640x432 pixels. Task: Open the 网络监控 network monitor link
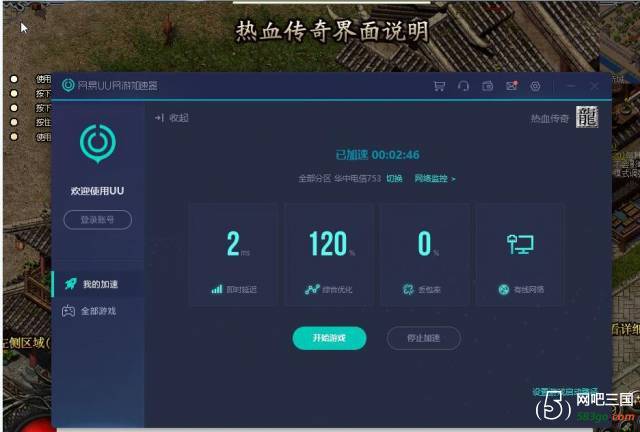click(x=435, y=178)
